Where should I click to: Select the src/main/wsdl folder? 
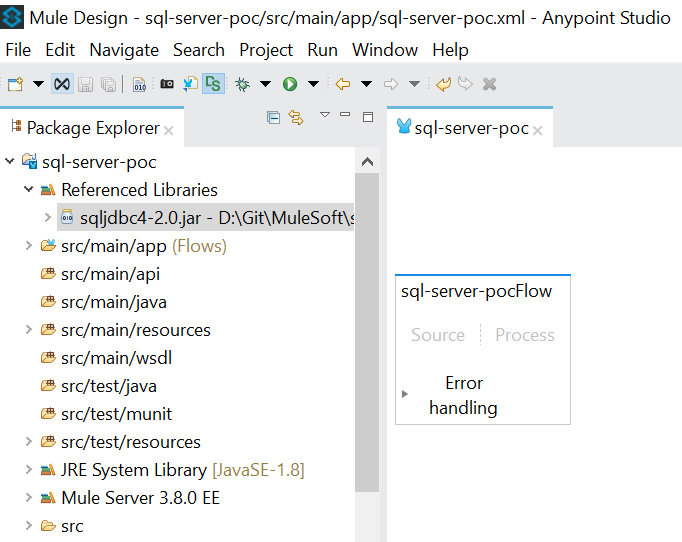click(117, 358)
